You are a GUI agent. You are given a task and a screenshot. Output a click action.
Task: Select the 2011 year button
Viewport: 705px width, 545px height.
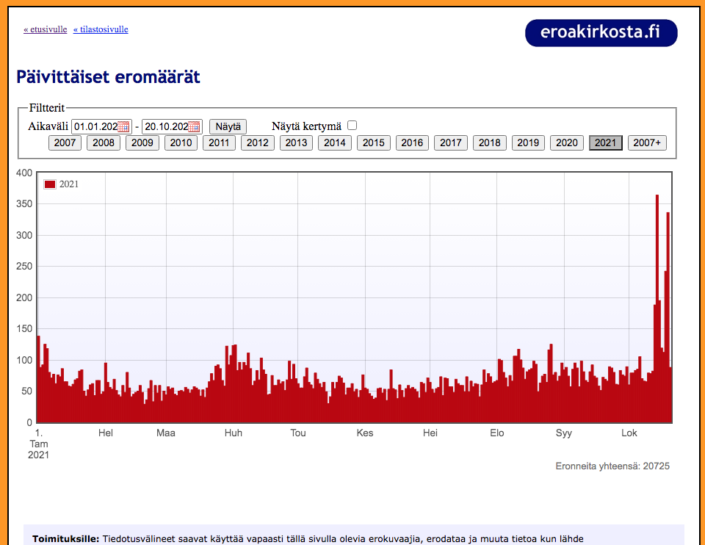[219, 143]
